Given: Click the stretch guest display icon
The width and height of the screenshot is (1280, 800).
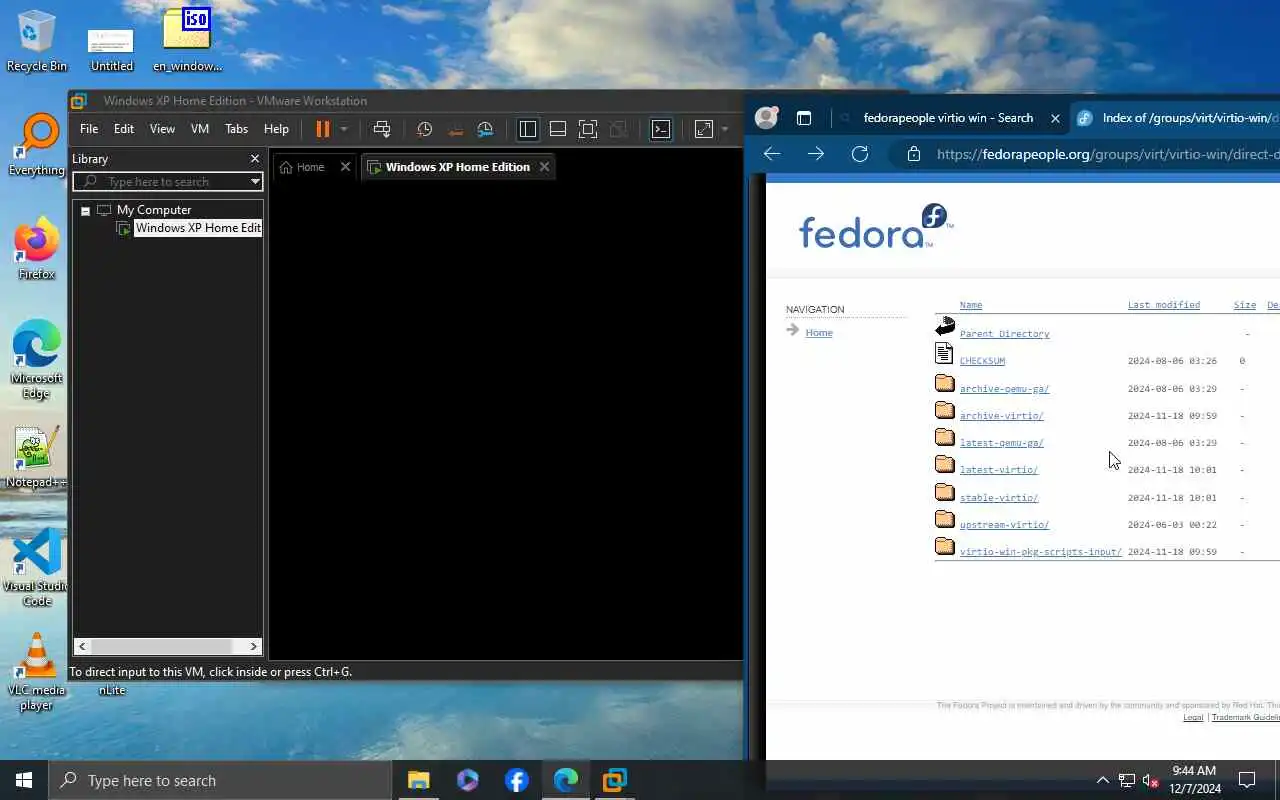Looking at the screenshot, I should point(704,129).
